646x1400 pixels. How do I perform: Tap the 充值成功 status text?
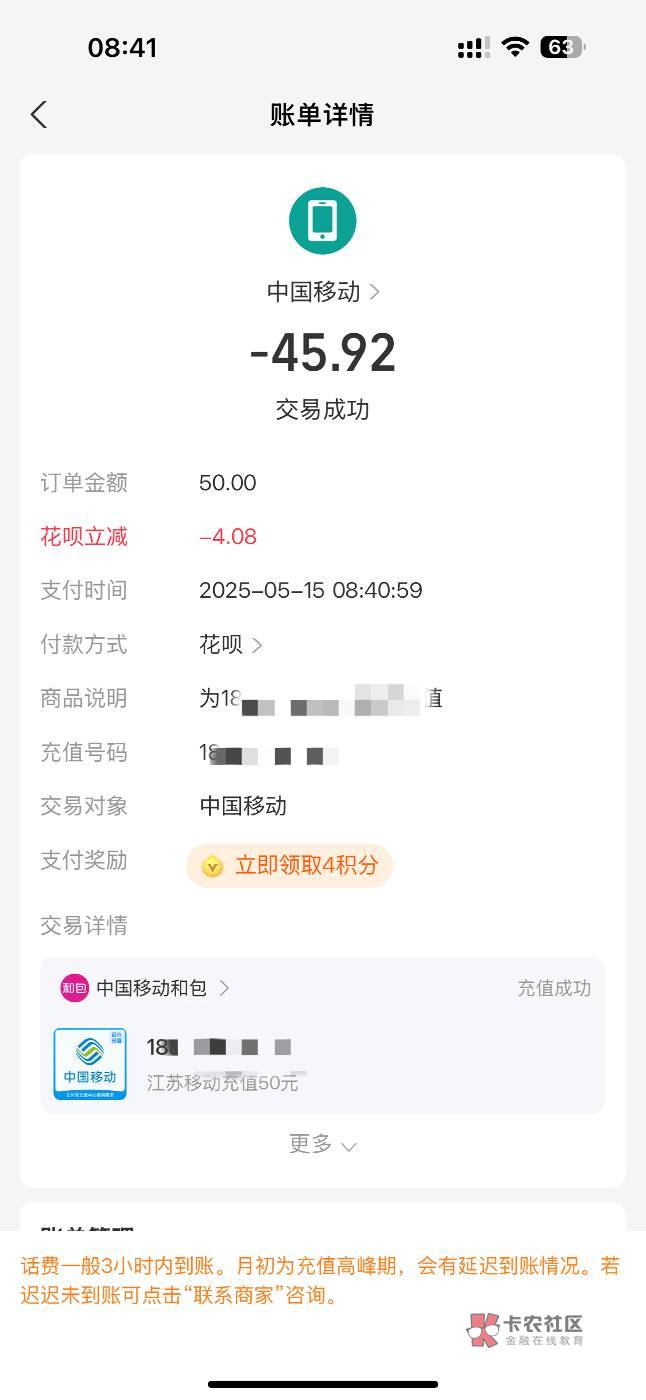click(x=553, y=988)
